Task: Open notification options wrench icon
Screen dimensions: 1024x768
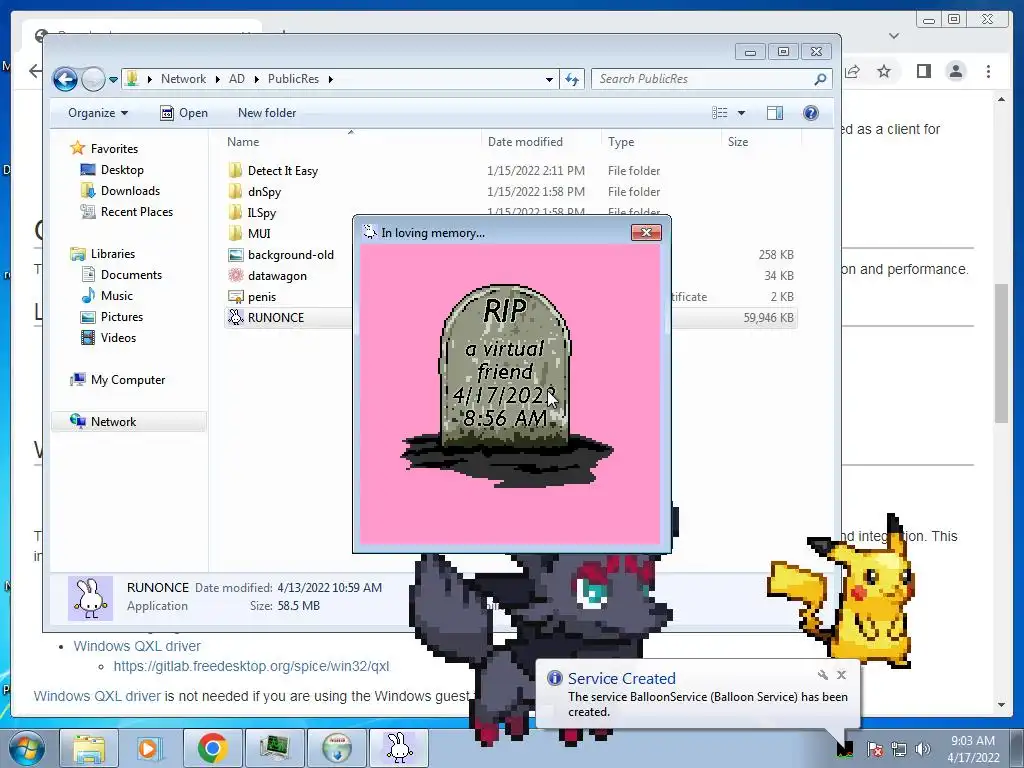Action: pyautogui.click(x=822, y=675)
